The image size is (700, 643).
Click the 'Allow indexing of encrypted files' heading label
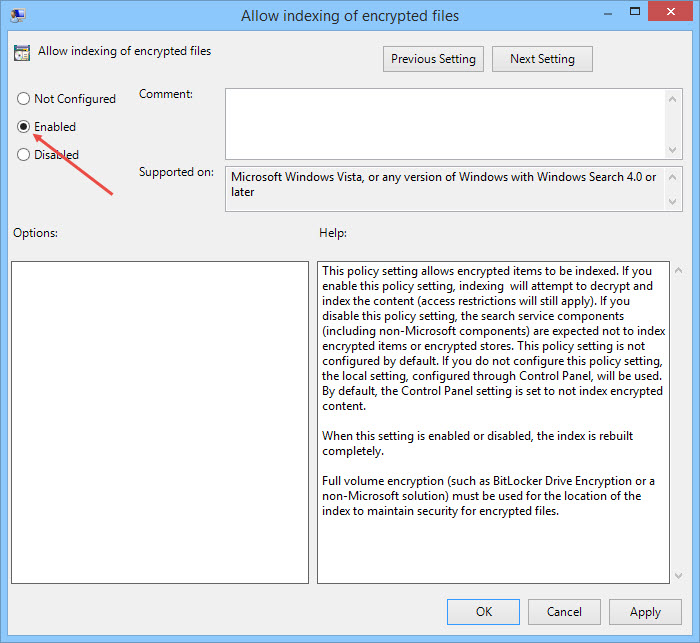click(x=125, y=51)
